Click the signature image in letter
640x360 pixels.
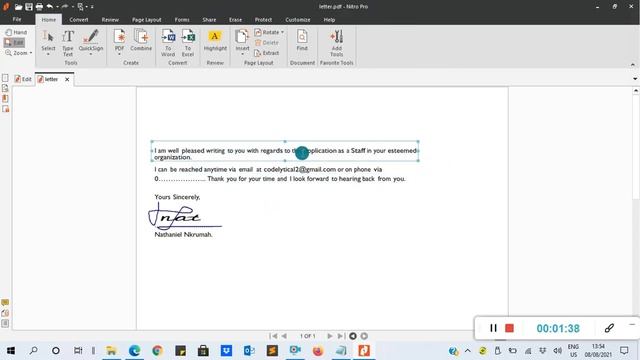[184, 216]
